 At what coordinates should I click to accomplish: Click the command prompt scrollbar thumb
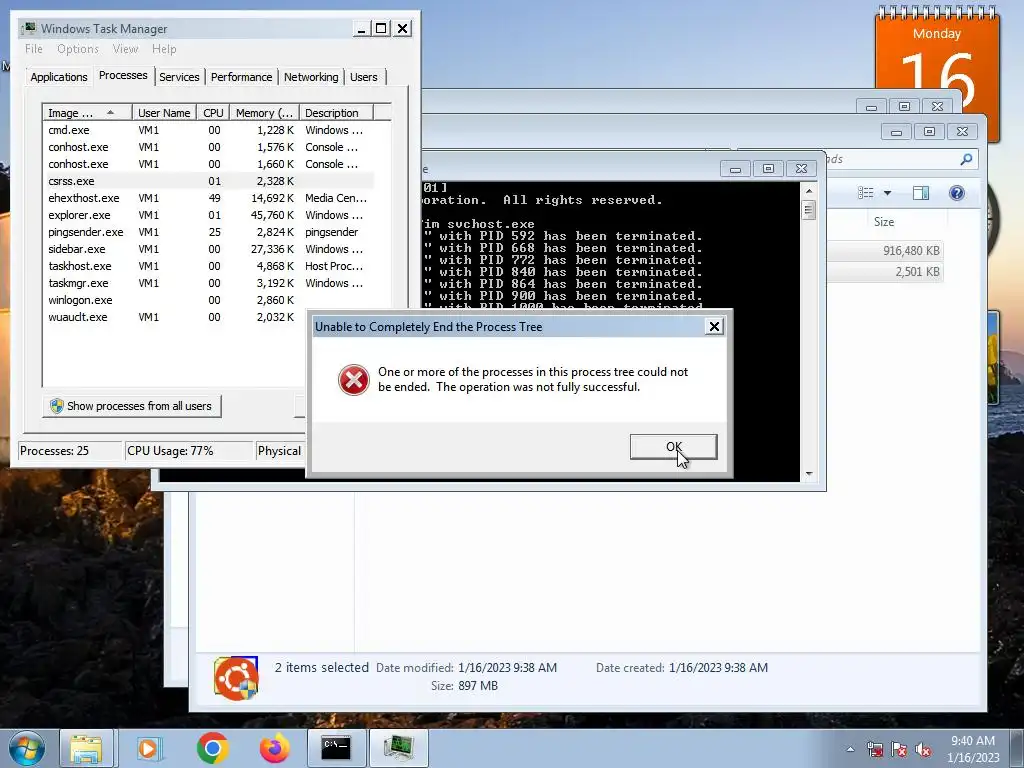tap(808, 210)
